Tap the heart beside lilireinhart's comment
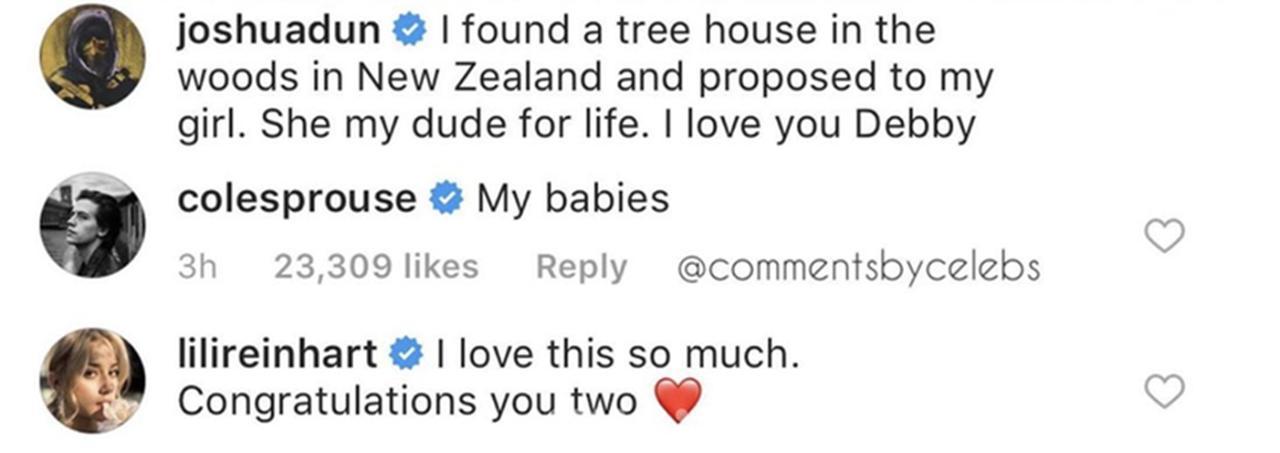Viewport: 1280px width, 453px height. coord(1163,391)
